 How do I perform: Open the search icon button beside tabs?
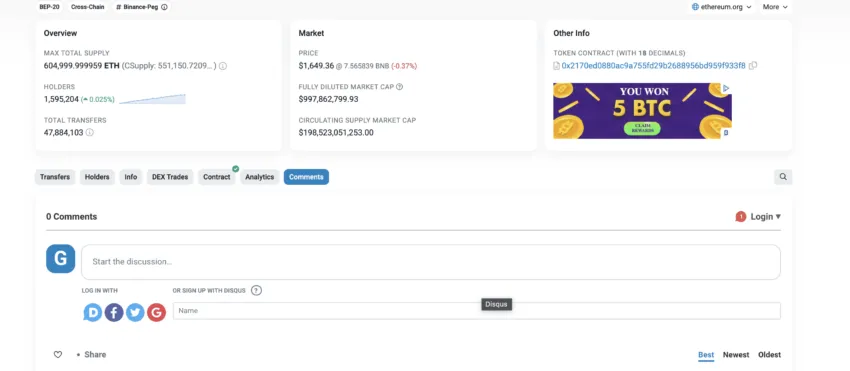pos(783,177)
